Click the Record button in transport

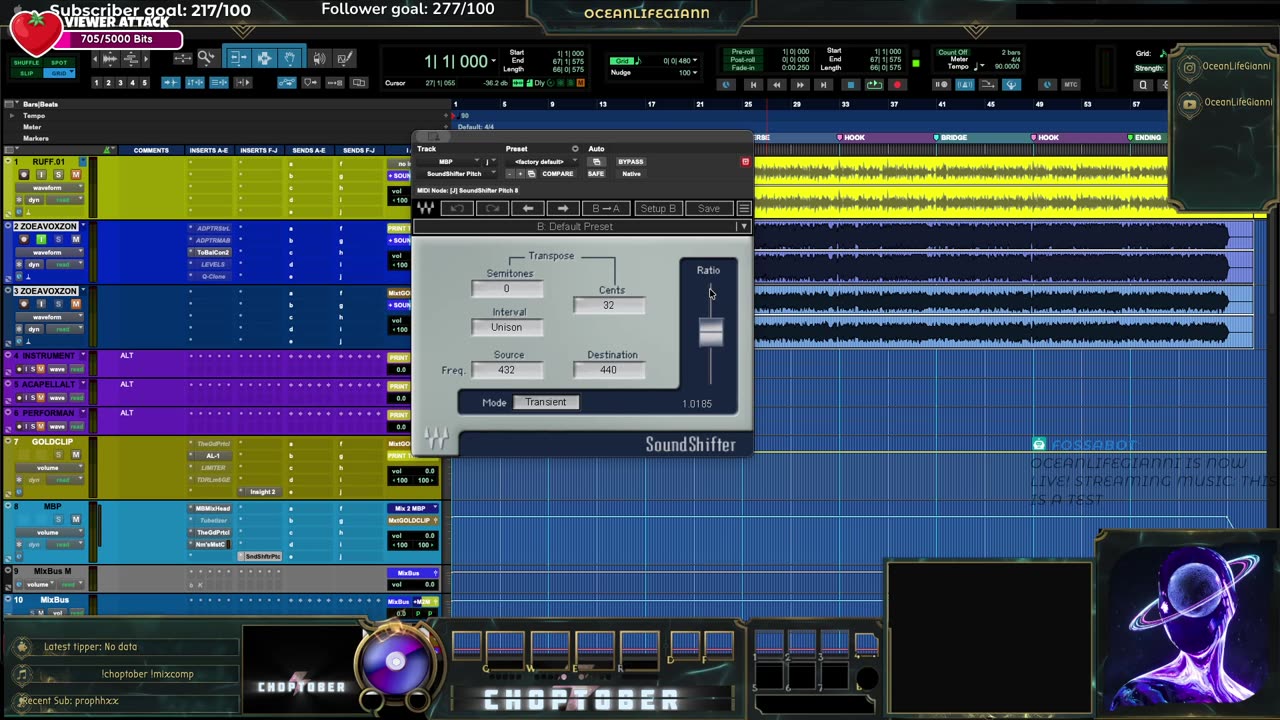click(896, 85)
